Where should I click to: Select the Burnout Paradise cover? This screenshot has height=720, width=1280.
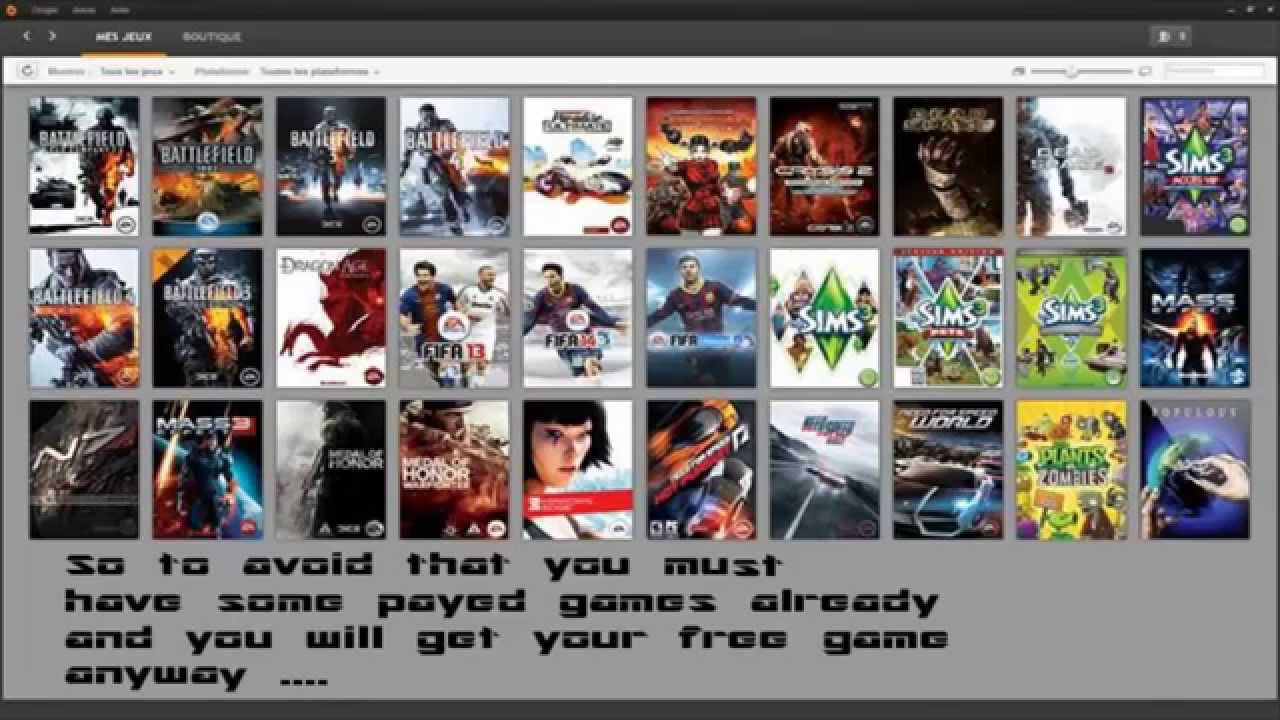click(x=578, y=166)
